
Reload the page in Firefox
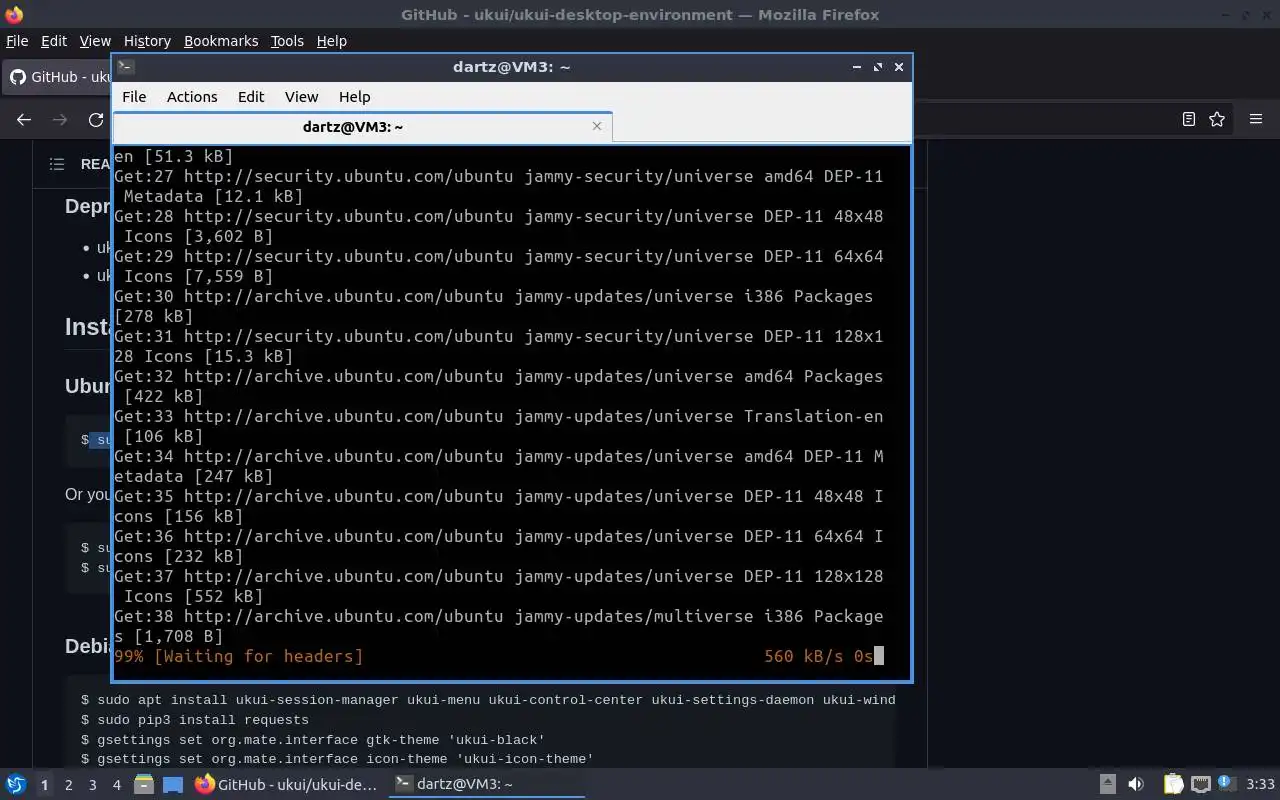tap(96, 119)
